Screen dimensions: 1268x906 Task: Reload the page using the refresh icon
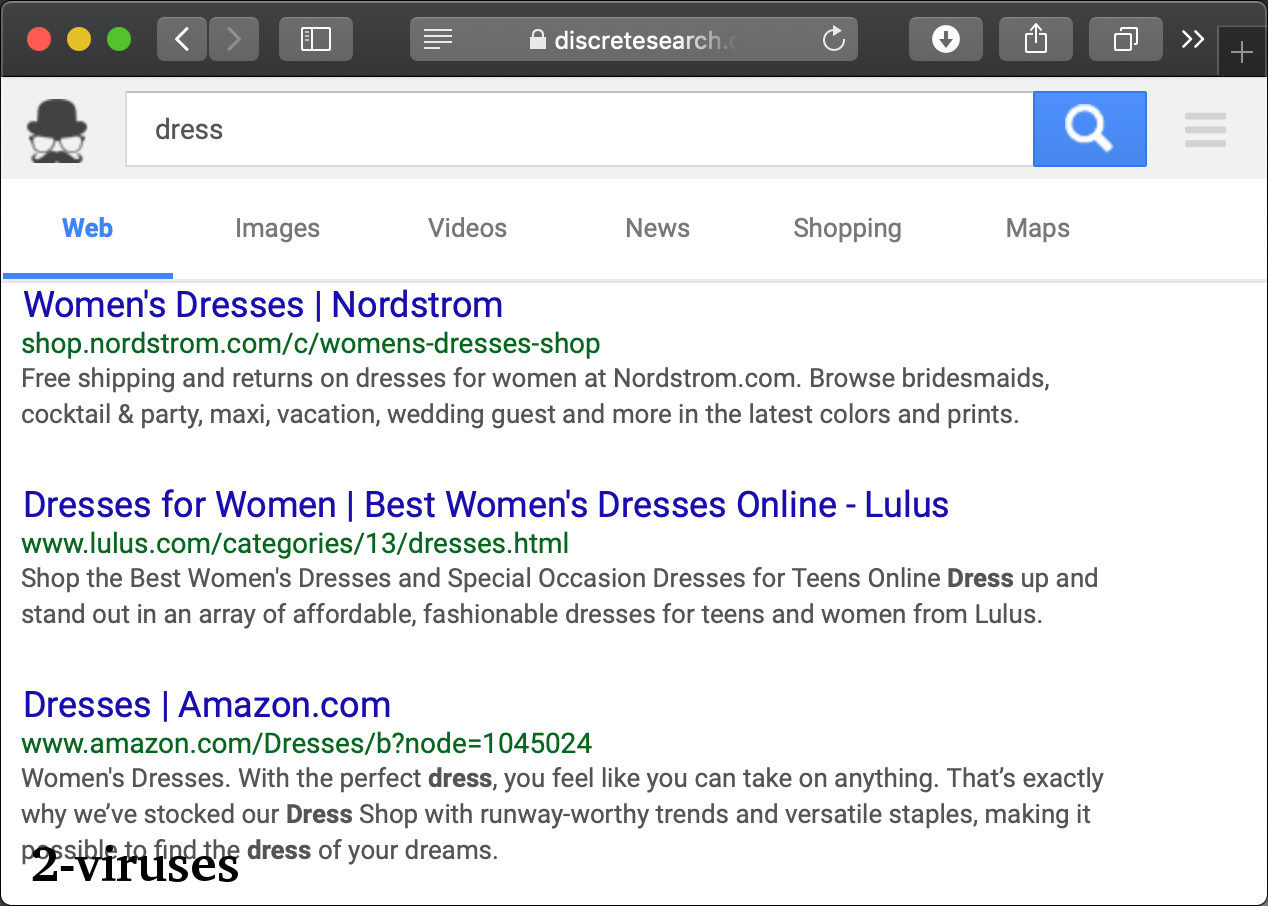coord(833,39)
